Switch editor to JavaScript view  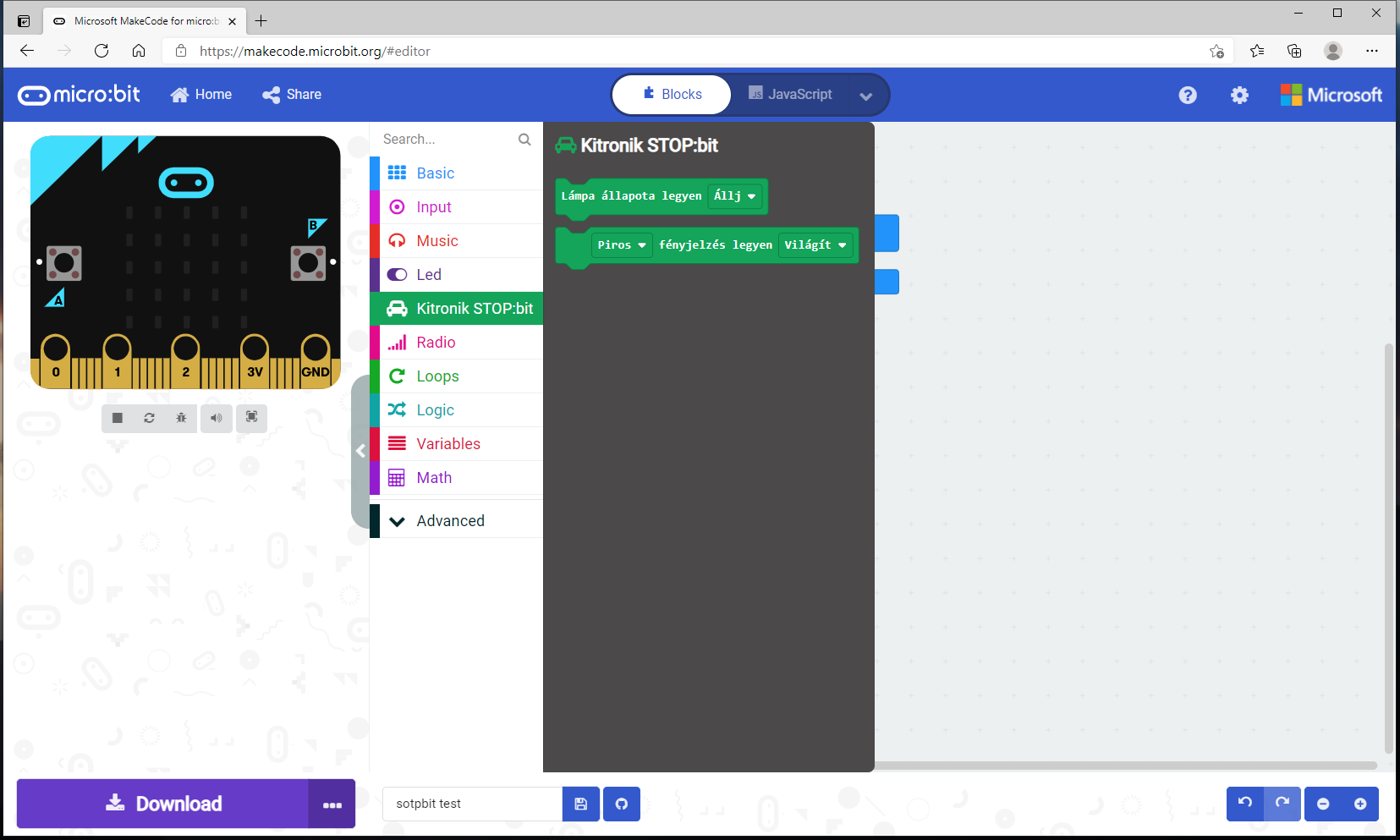[x=790, y=94]
